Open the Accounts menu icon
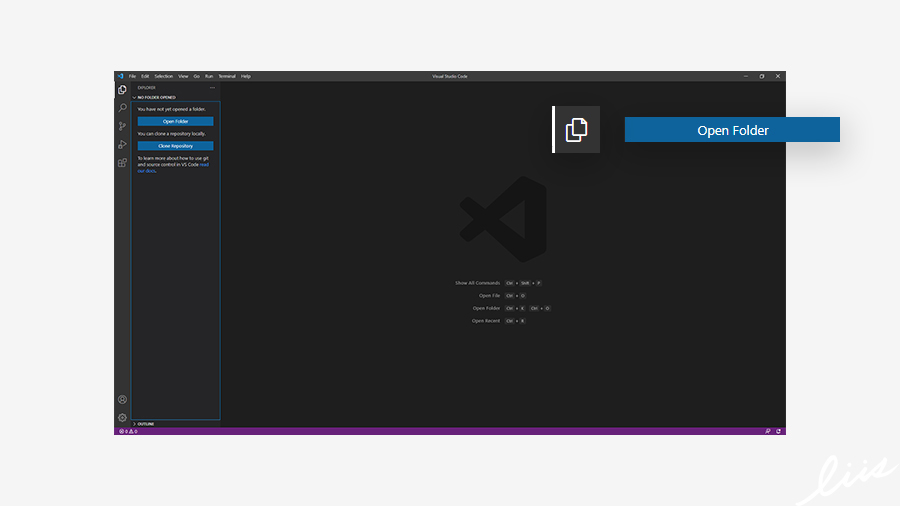 (122, 399)
